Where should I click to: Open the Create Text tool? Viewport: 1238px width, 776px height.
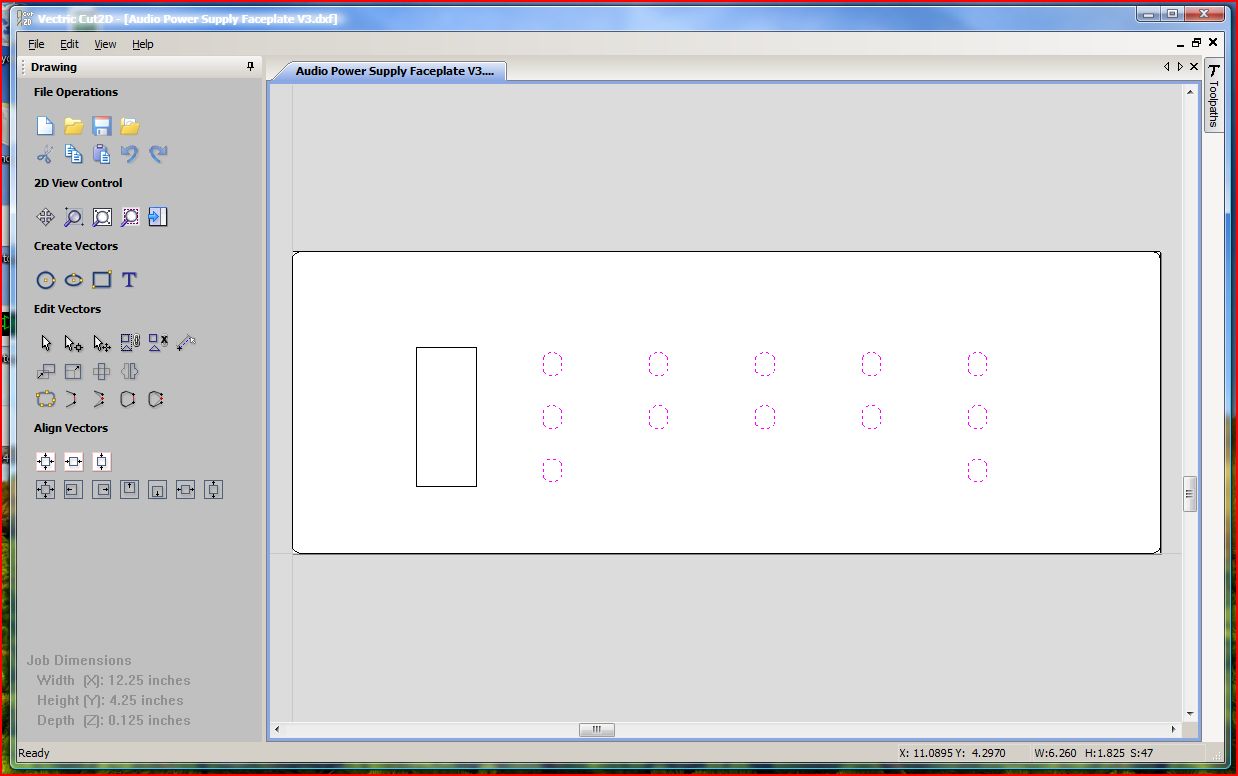(x=129, y=280)
